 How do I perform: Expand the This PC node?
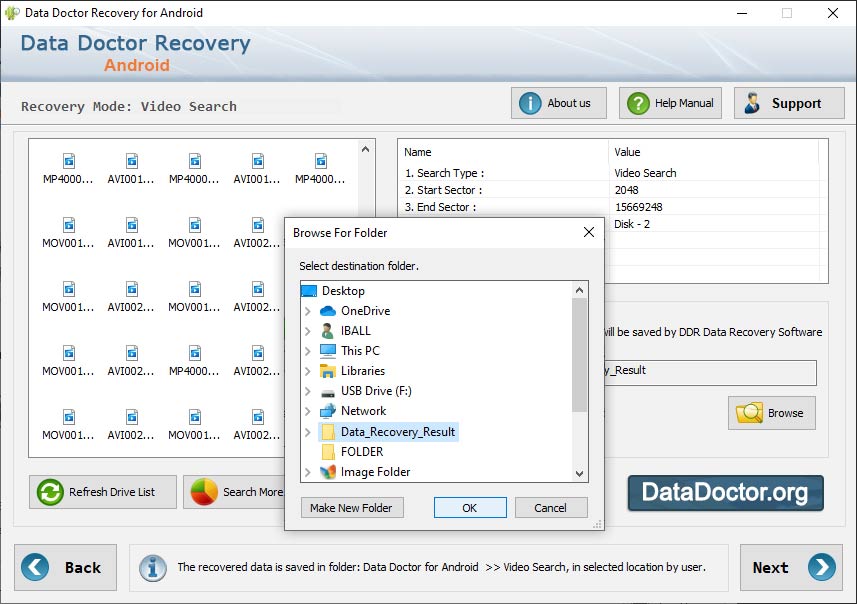[308, 351]
